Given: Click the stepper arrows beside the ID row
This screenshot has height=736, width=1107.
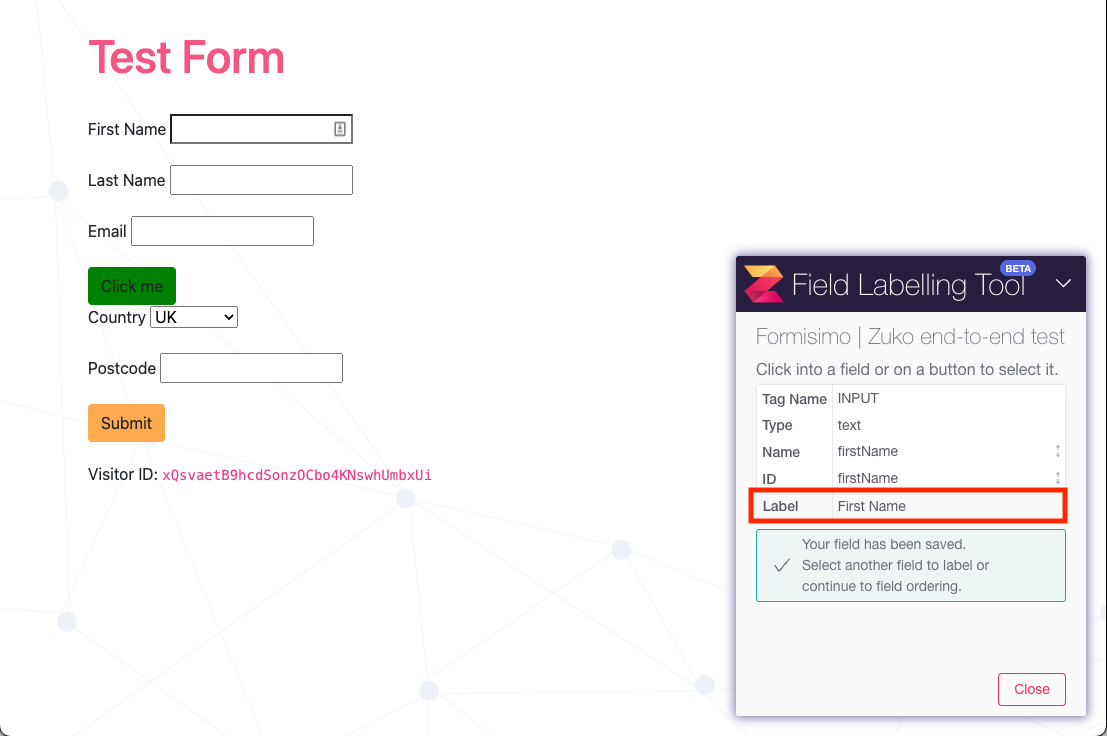Looking at the screenshot, I should (x=1058, y=478).
